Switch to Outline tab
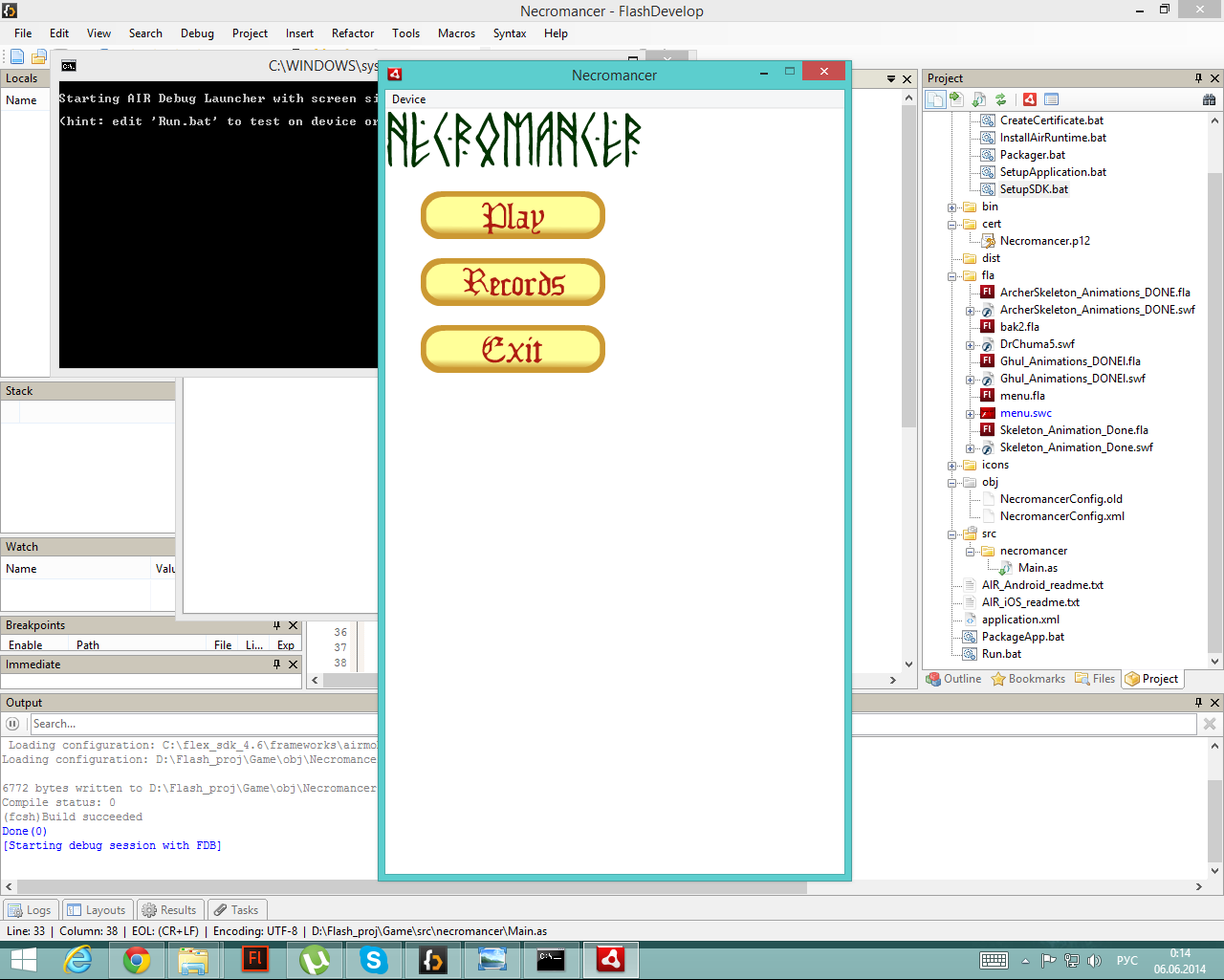Screen dimensions: 1224x980 (x=953, y=679)
